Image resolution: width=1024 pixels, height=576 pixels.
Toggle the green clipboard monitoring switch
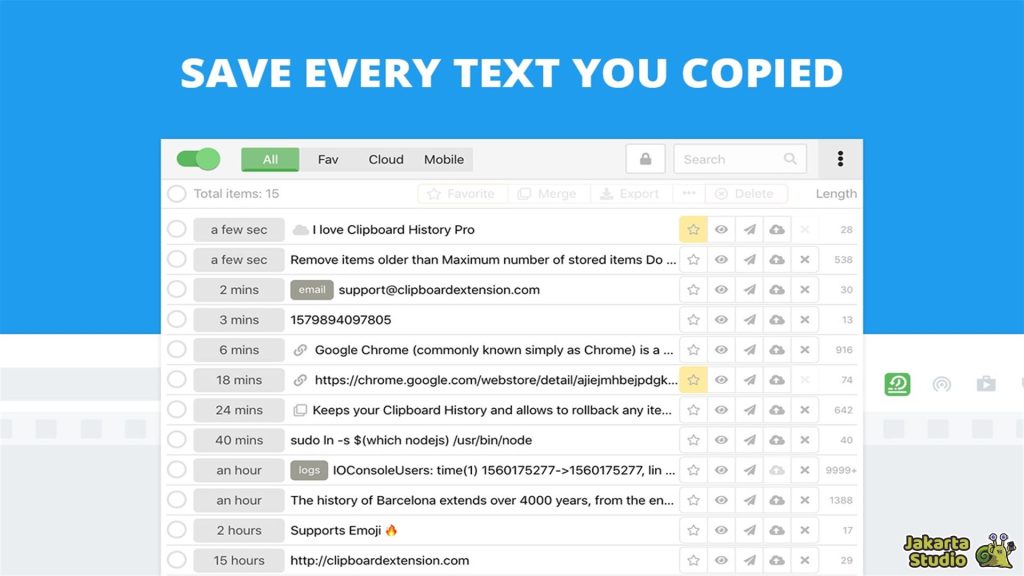(x=198, y=159)
